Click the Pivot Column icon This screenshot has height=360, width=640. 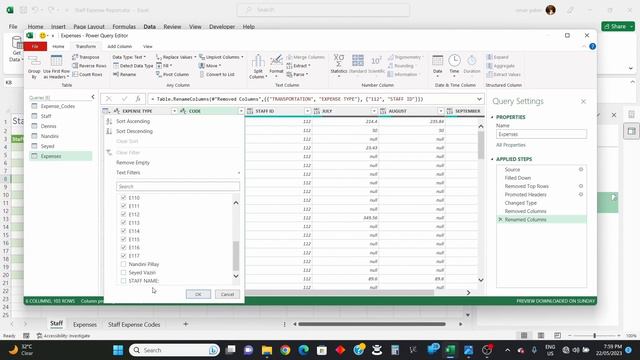(159, 74)
